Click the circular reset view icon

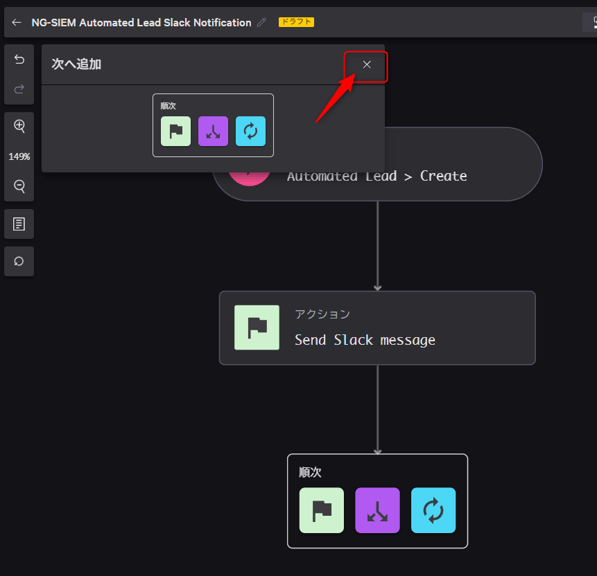coord(19,261)
